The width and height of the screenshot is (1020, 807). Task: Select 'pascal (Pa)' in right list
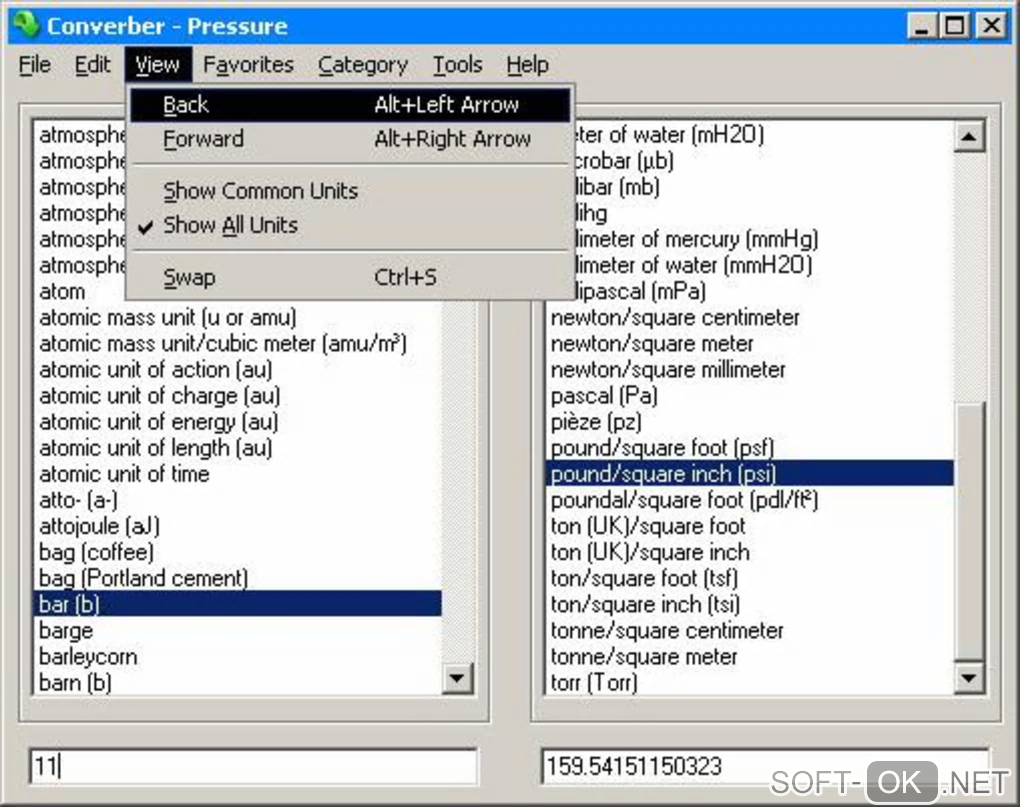750,395
